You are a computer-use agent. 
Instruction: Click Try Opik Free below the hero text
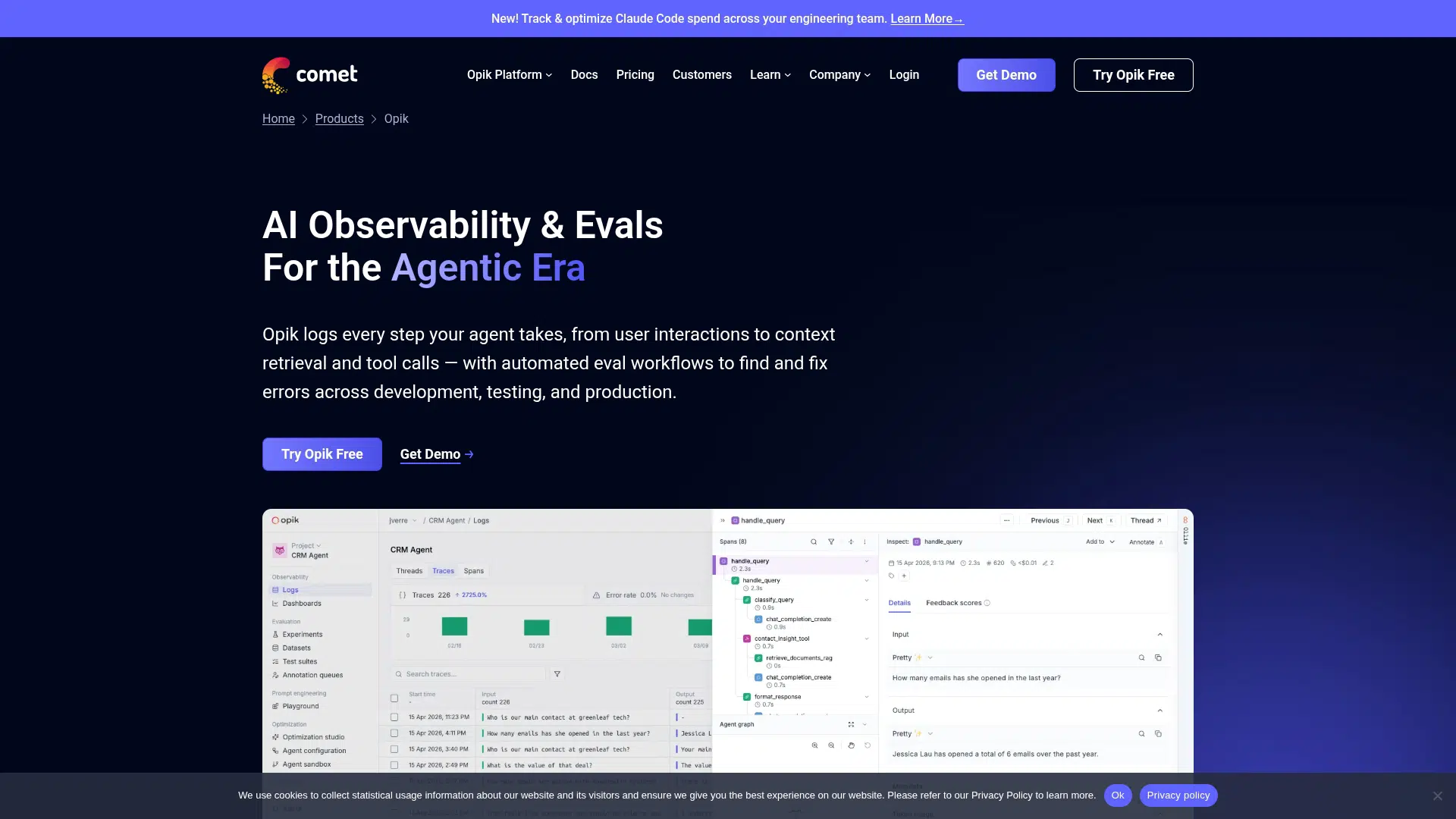(x=322, y=454)
